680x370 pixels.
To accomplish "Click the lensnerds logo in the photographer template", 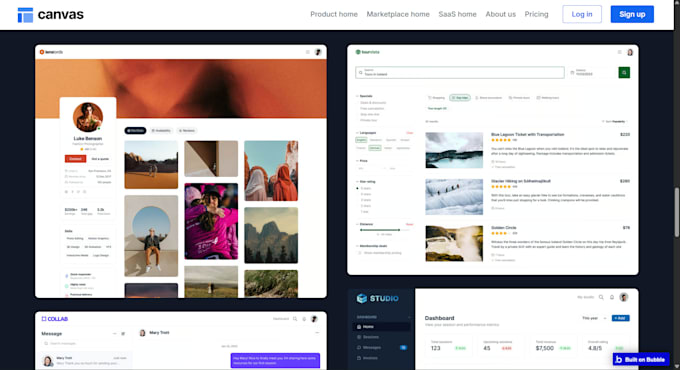I will click(x=51, y=52).
